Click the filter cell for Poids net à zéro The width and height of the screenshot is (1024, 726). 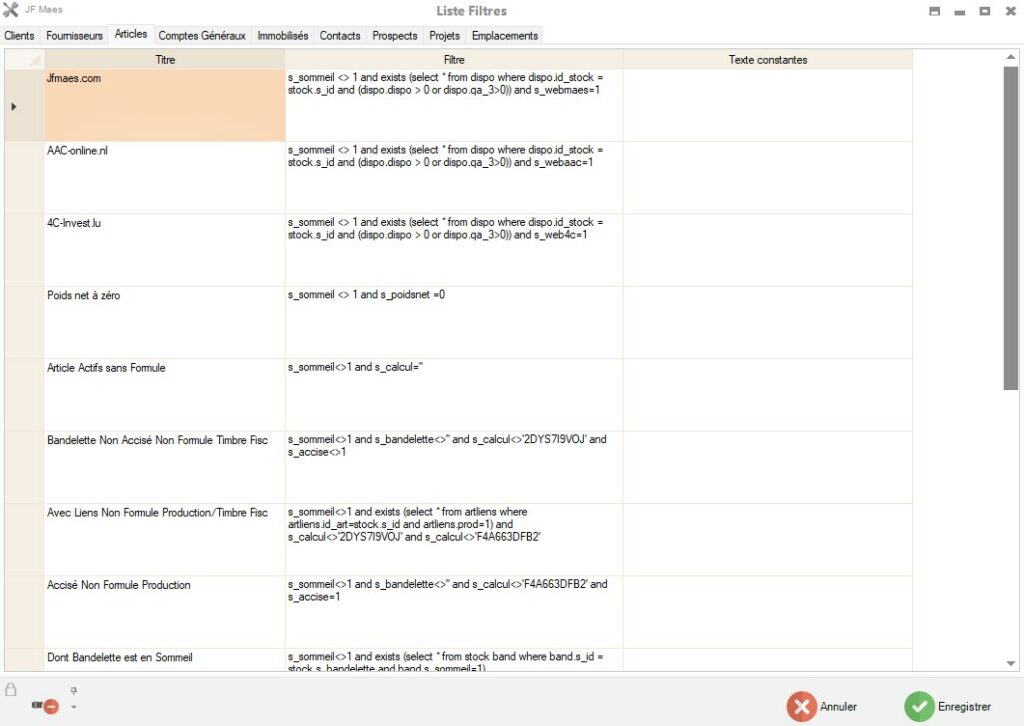pyautogui.click(x=454, y=322)
